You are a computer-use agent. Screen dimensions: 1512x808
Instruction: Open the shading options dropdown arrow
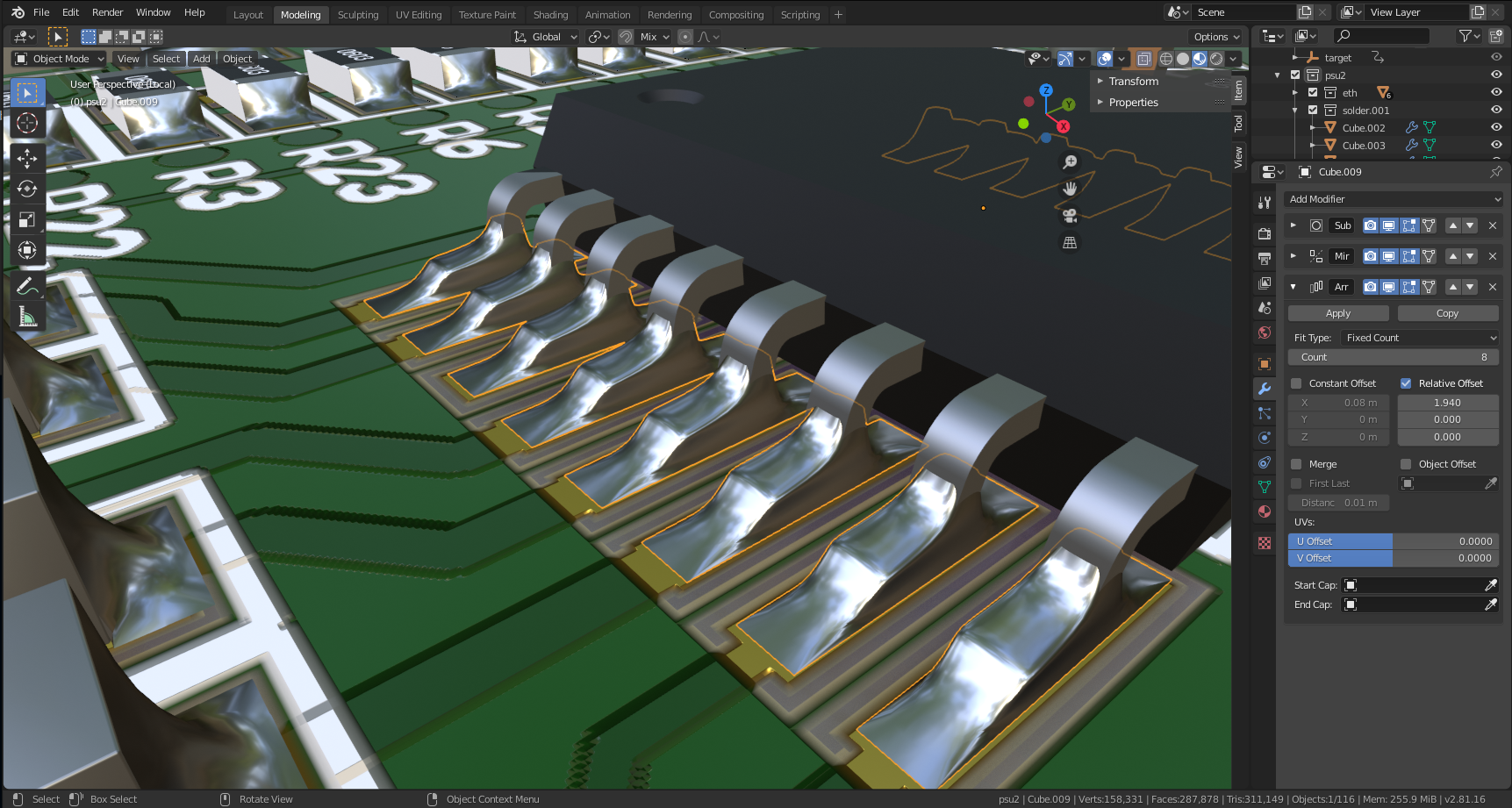[1234, 59]
